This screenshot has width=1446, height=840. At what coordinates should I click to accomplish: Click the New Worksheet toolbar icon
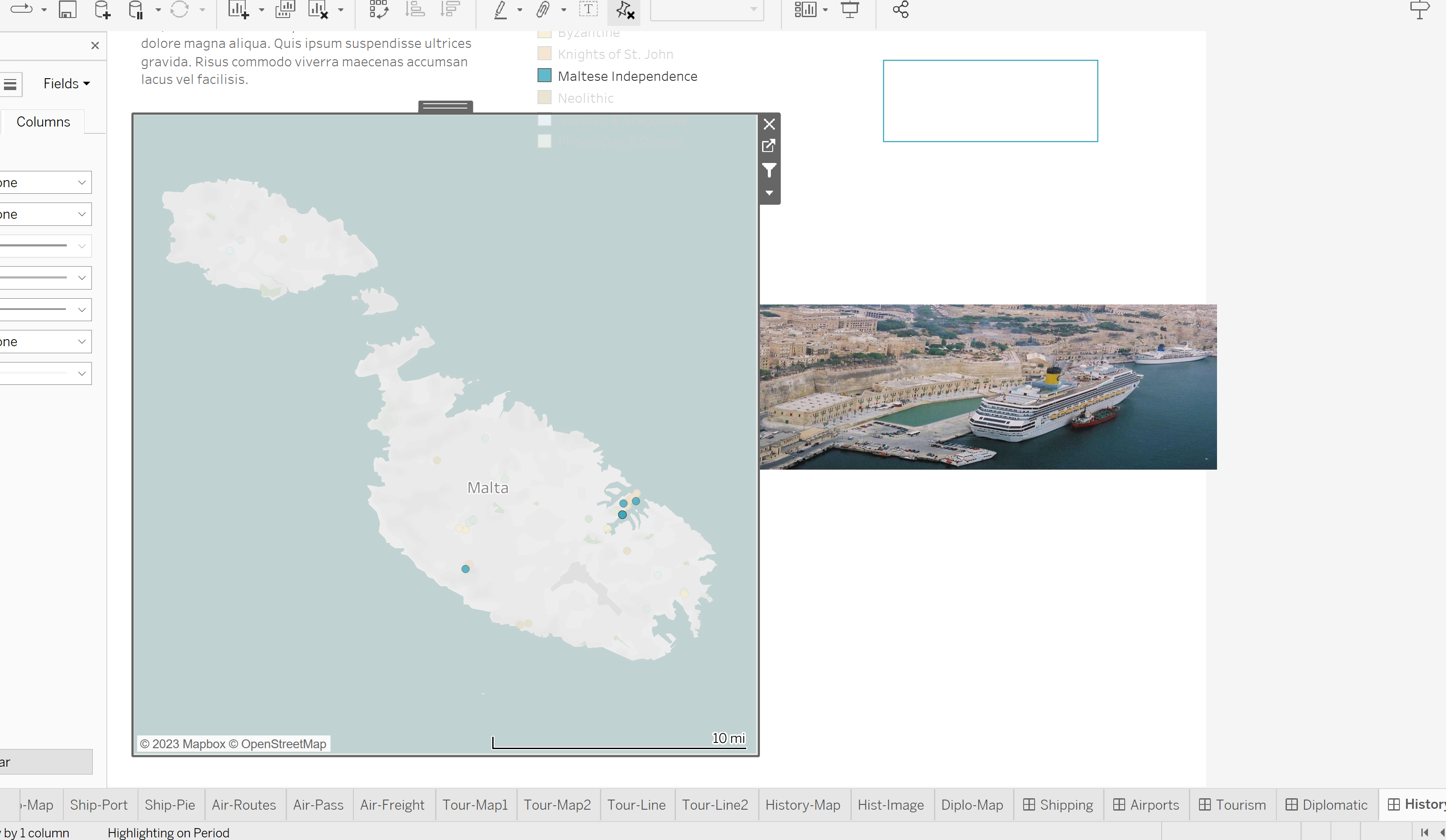(x=238, y=10)
